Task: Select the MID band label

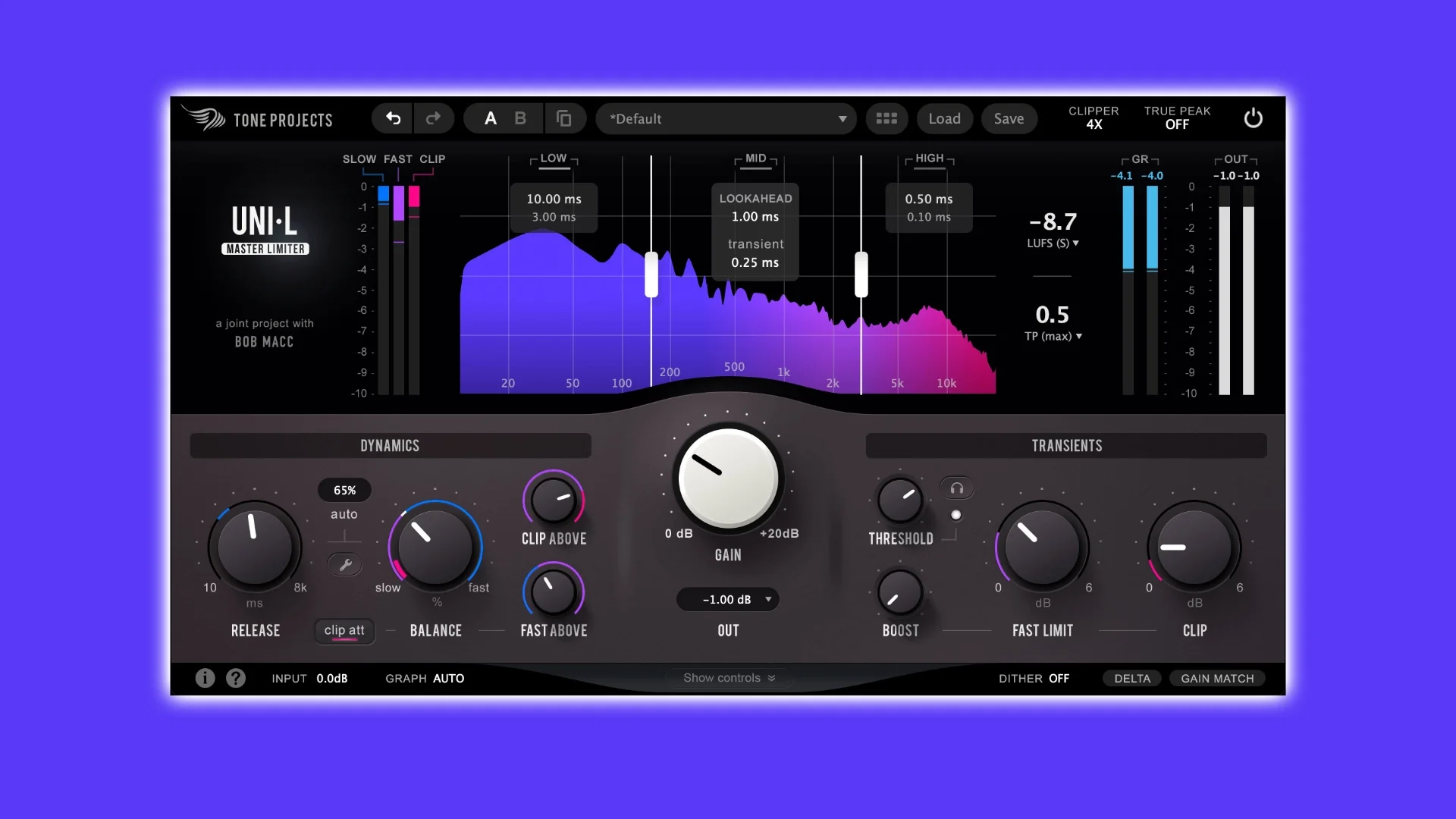Action: click(756, 158)
